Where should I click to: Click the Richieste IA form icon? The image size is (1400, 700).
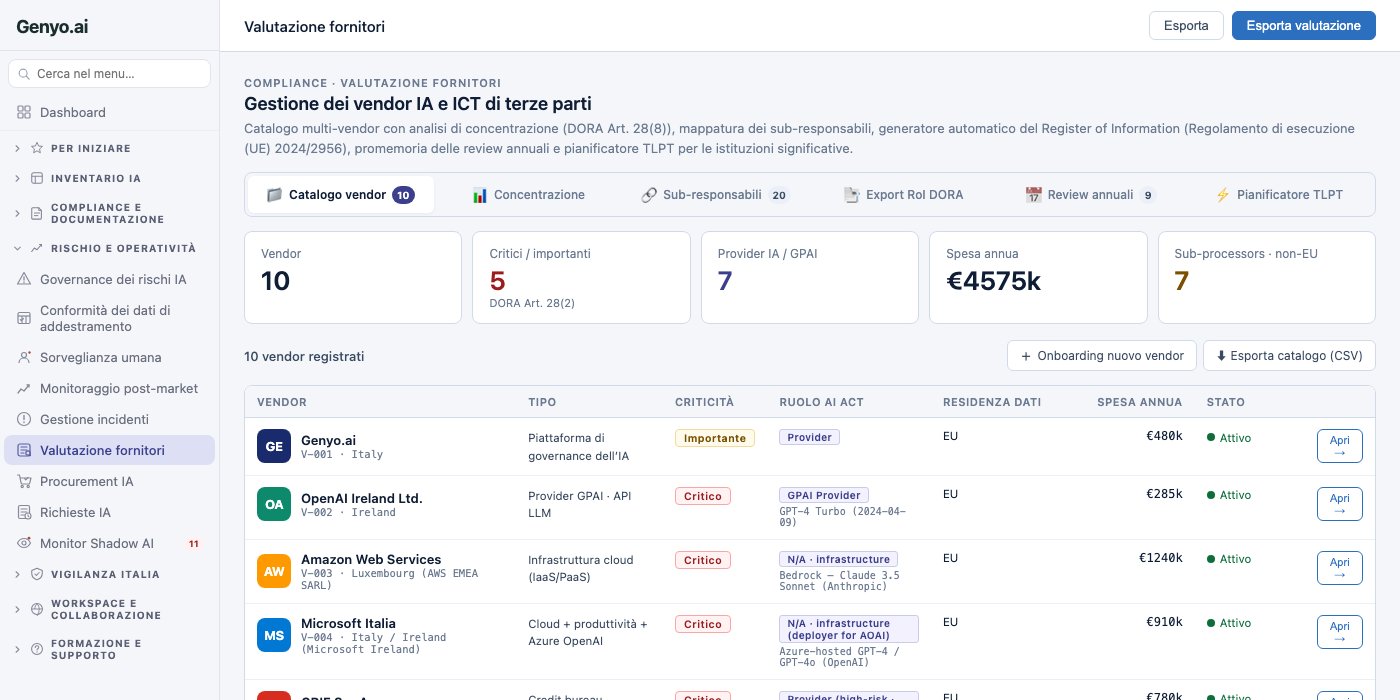coord(24,512)
